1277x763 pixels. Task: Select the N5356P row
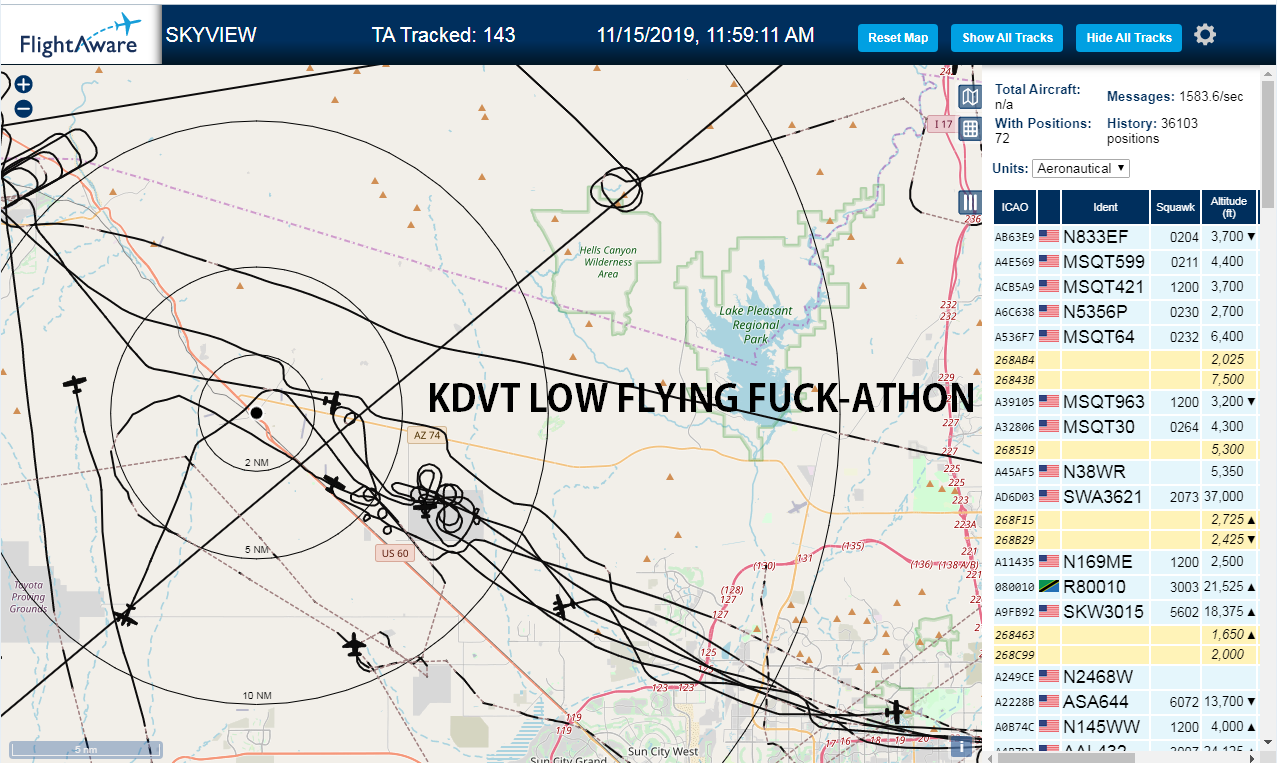tap(1126, 312)
